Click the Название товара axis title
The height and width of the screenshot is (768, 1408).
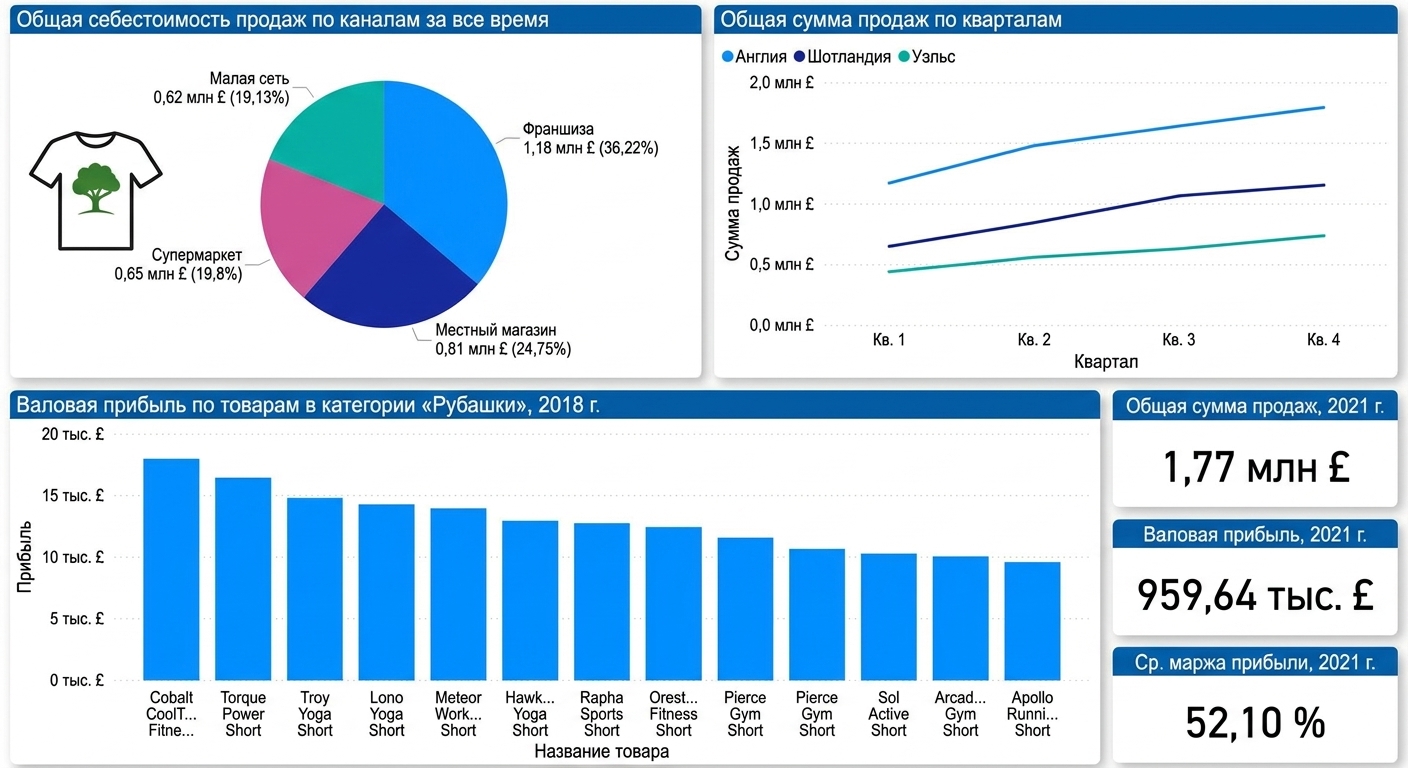[601, 752]
